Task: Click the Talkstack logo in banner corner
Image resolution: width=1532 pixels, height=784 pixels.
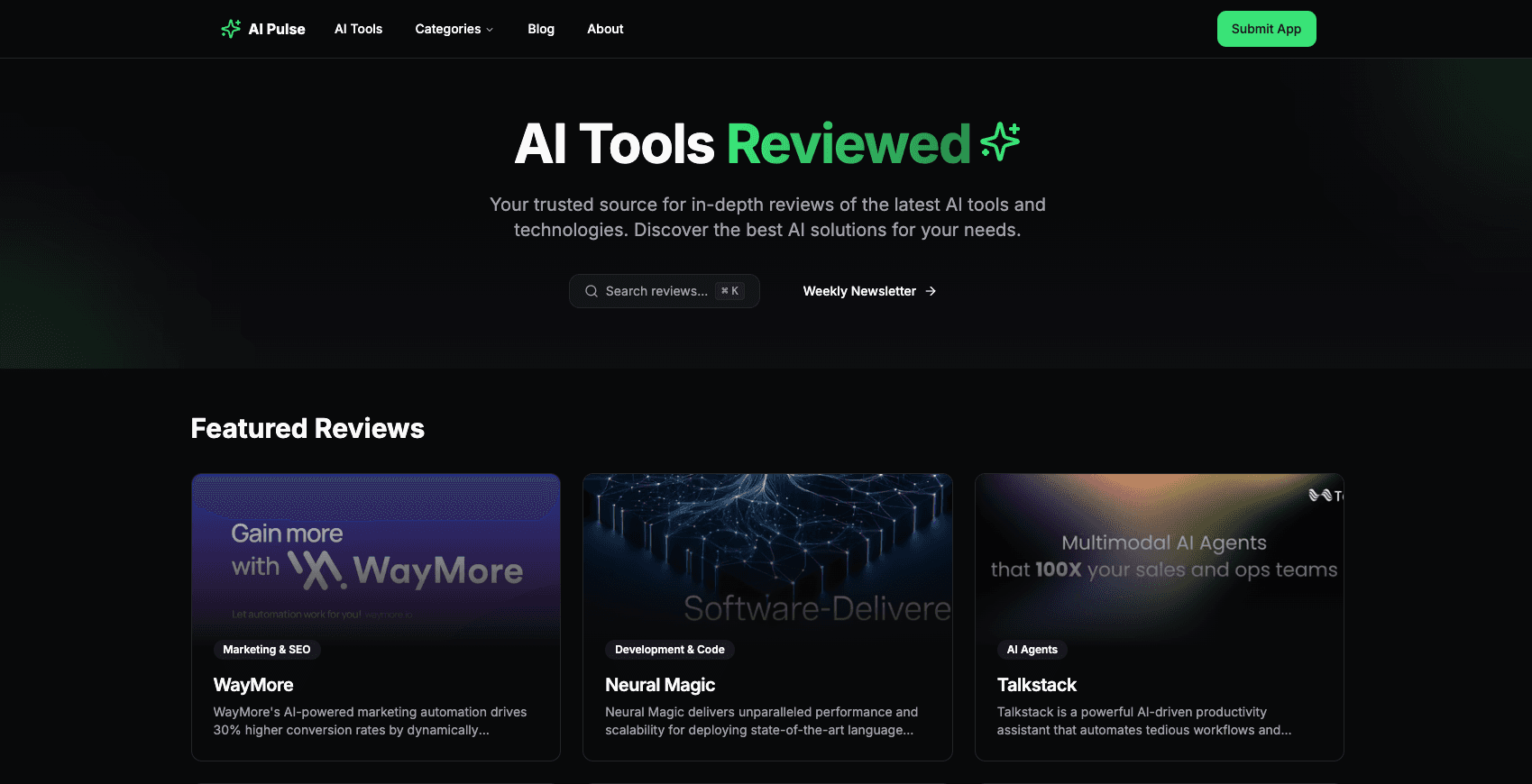Action: (x=1326, y=495)
